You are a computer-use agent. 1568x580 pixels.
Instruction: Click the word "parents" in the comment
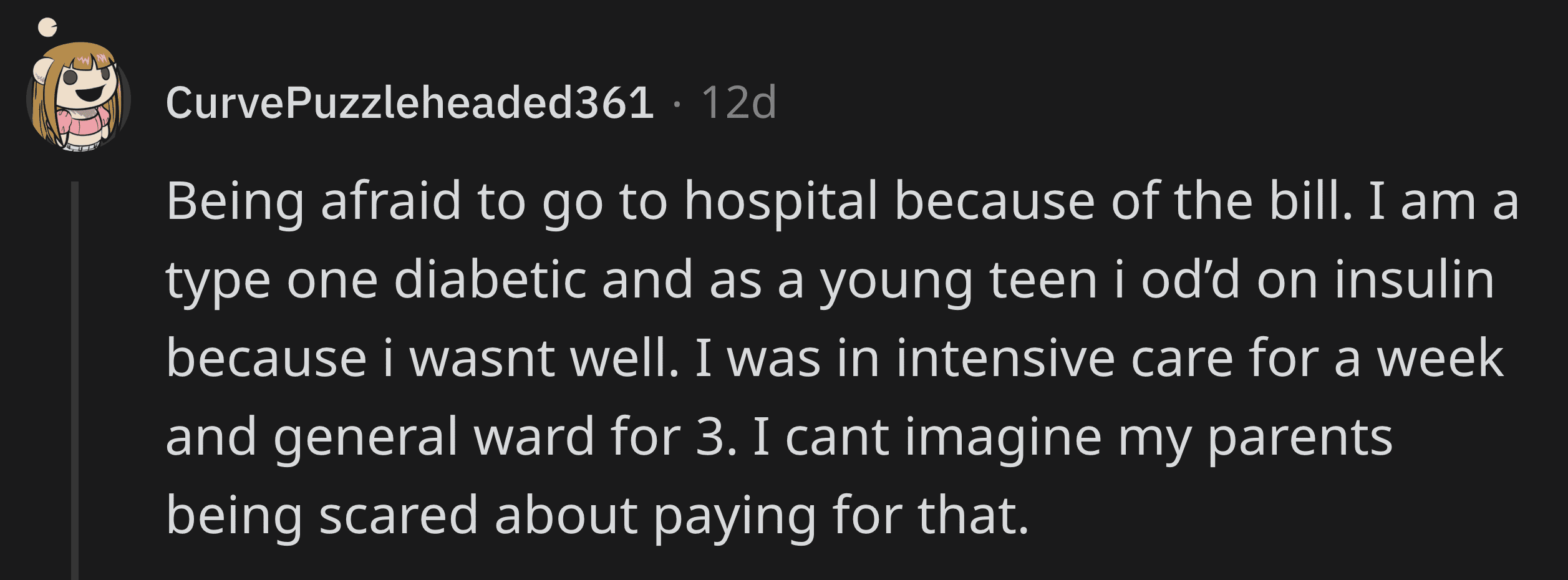[1300, 438]
